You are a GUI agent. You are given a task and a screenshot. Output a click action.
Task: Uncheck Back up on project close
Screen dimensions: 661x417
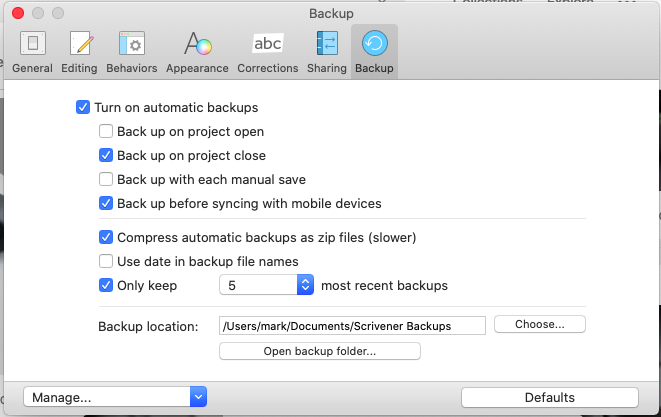[x=106, y=155]
